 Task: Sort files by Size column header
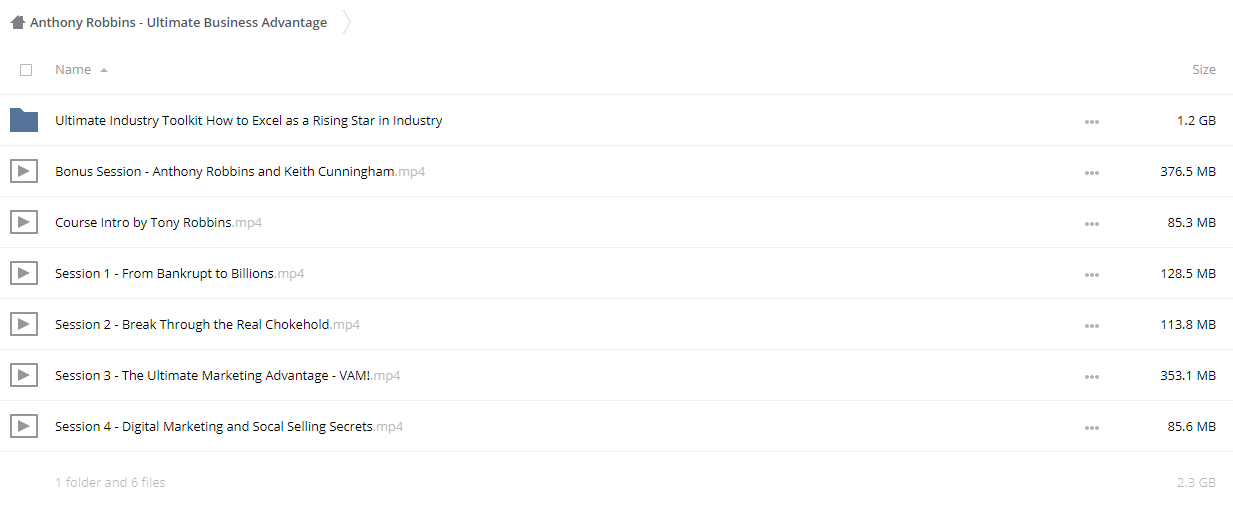click(1204, 70)
